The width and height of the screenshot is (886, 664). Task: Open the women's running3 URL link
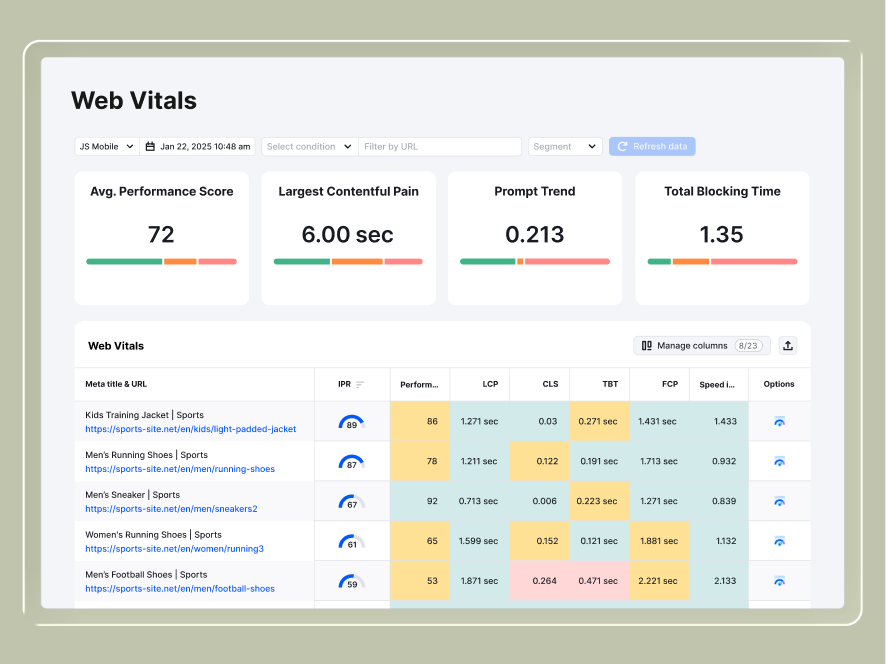[x=174, y=548]
